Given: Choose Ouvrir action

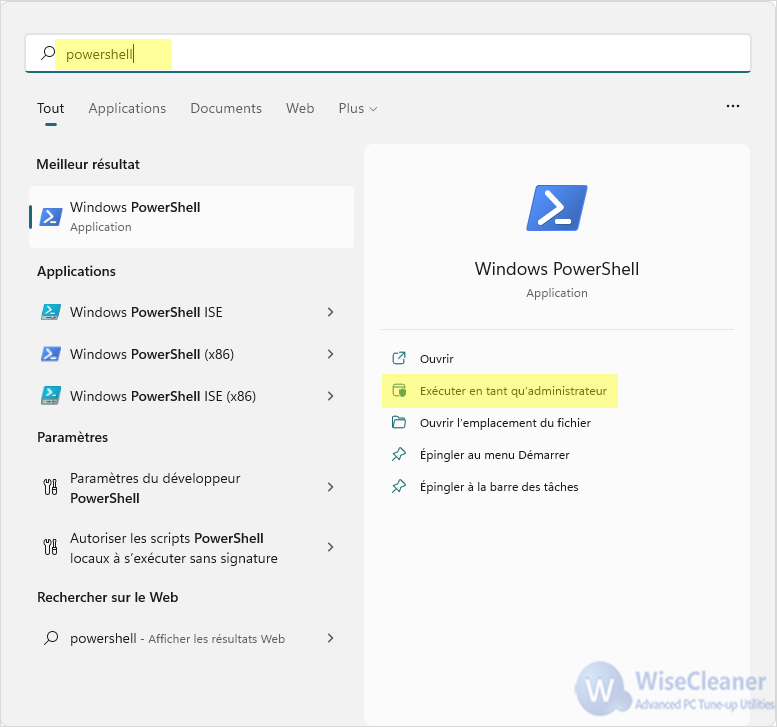Looking at the screenshot, I should click(x=437, y=359).
